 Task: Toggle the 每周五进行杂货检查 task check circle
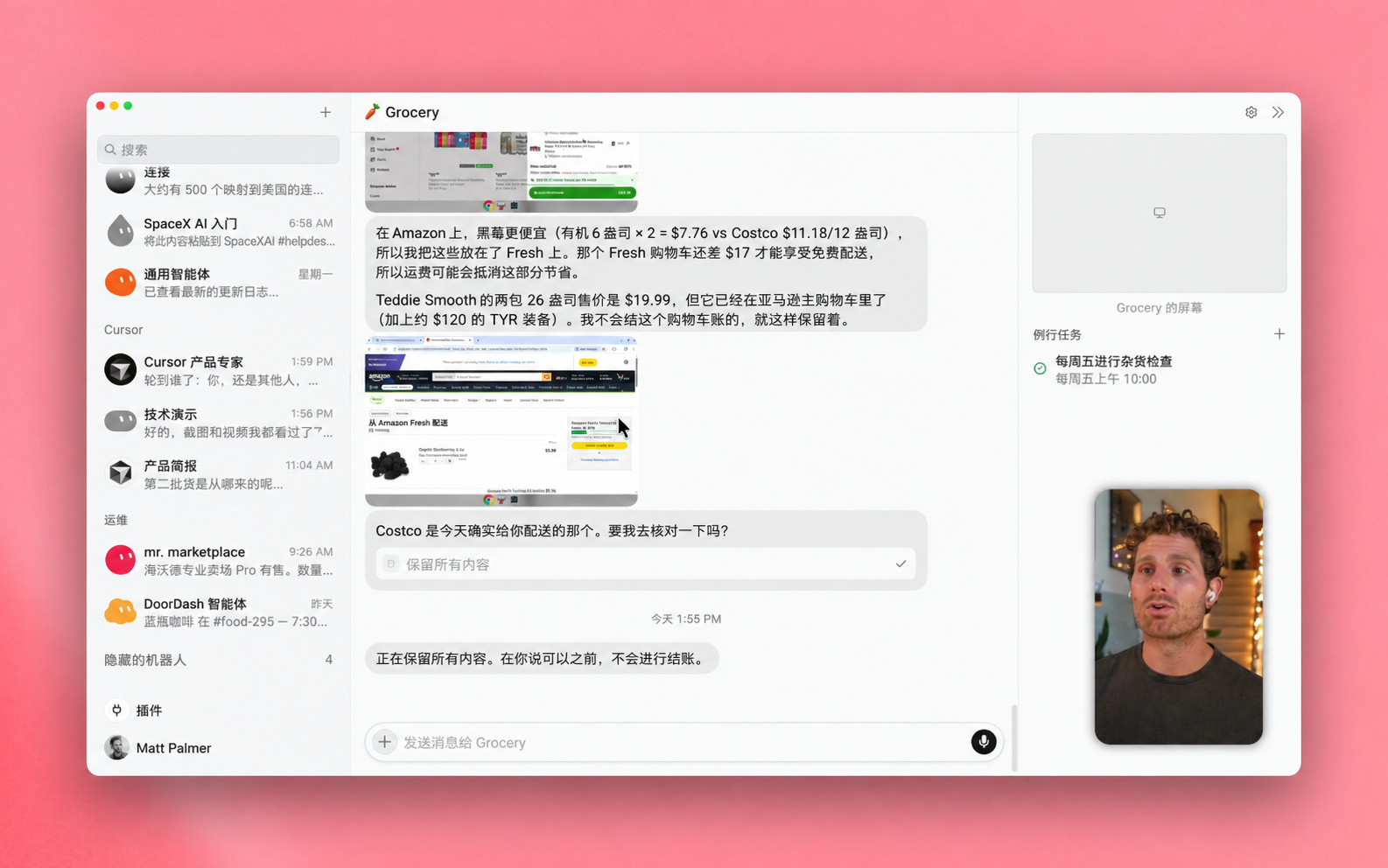point(1040,368)
